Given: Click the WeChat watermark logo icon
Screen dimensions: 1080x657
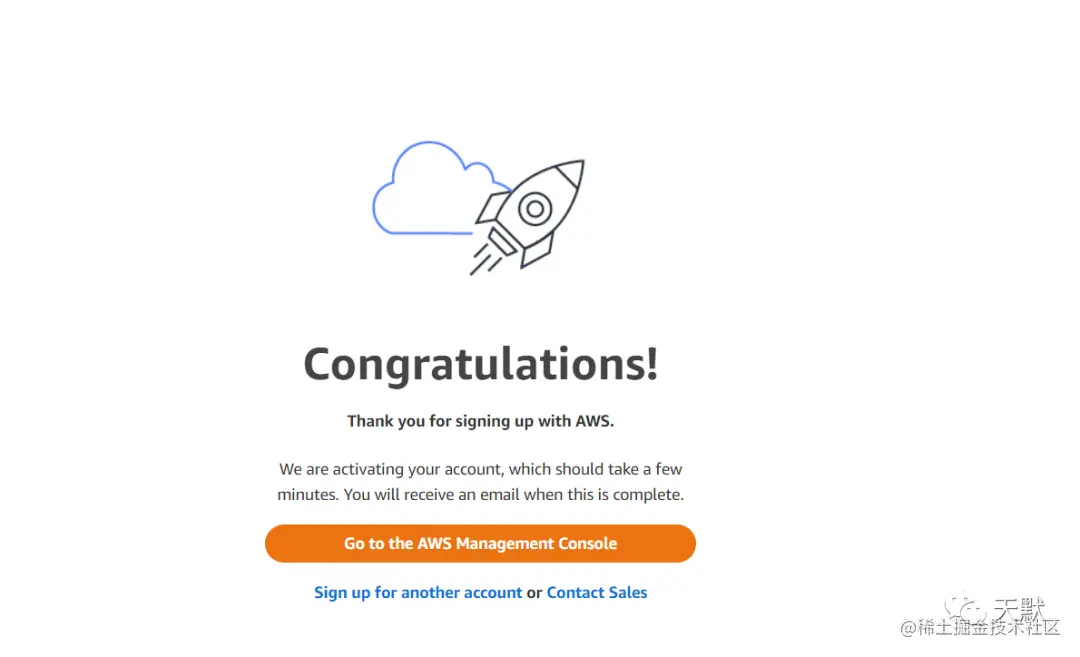Looking at the screenshot, I should tap(964, 609).
